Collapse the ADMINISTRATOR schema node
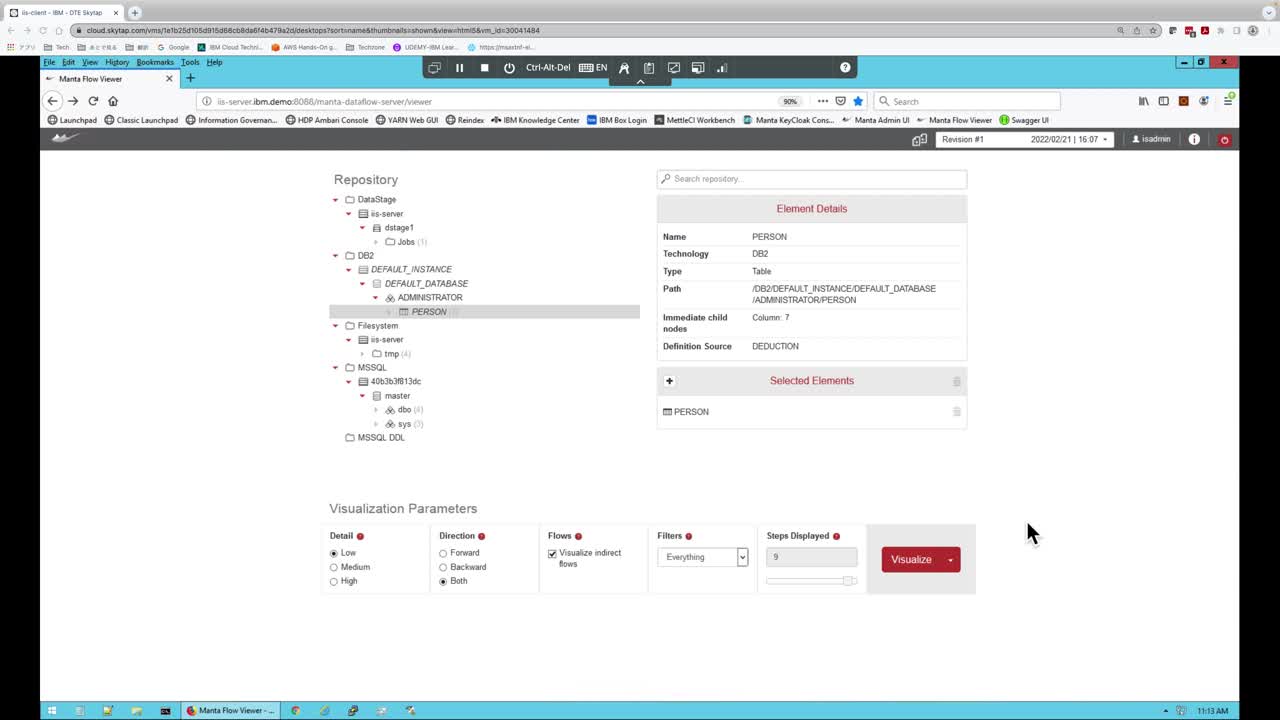This screenshot has height=720, width=1280. (x=376, y=298)
